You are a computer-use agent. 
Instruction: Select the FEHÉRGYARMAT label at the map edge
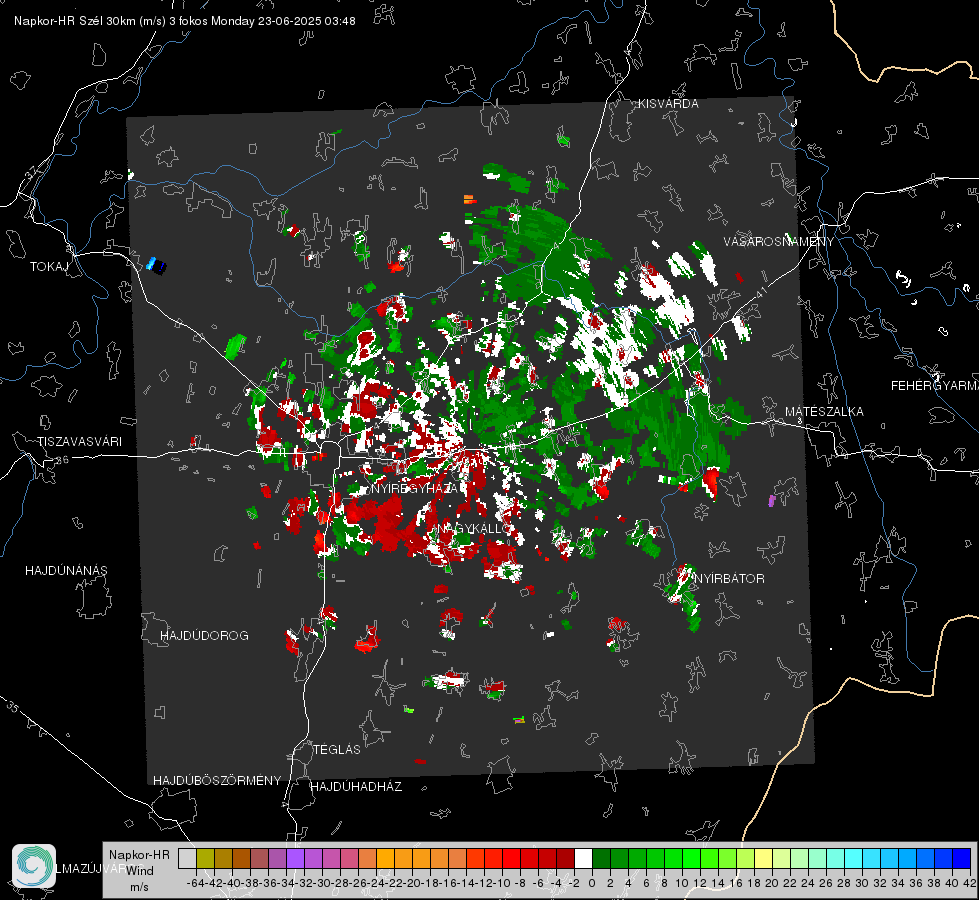coord(935,386)
